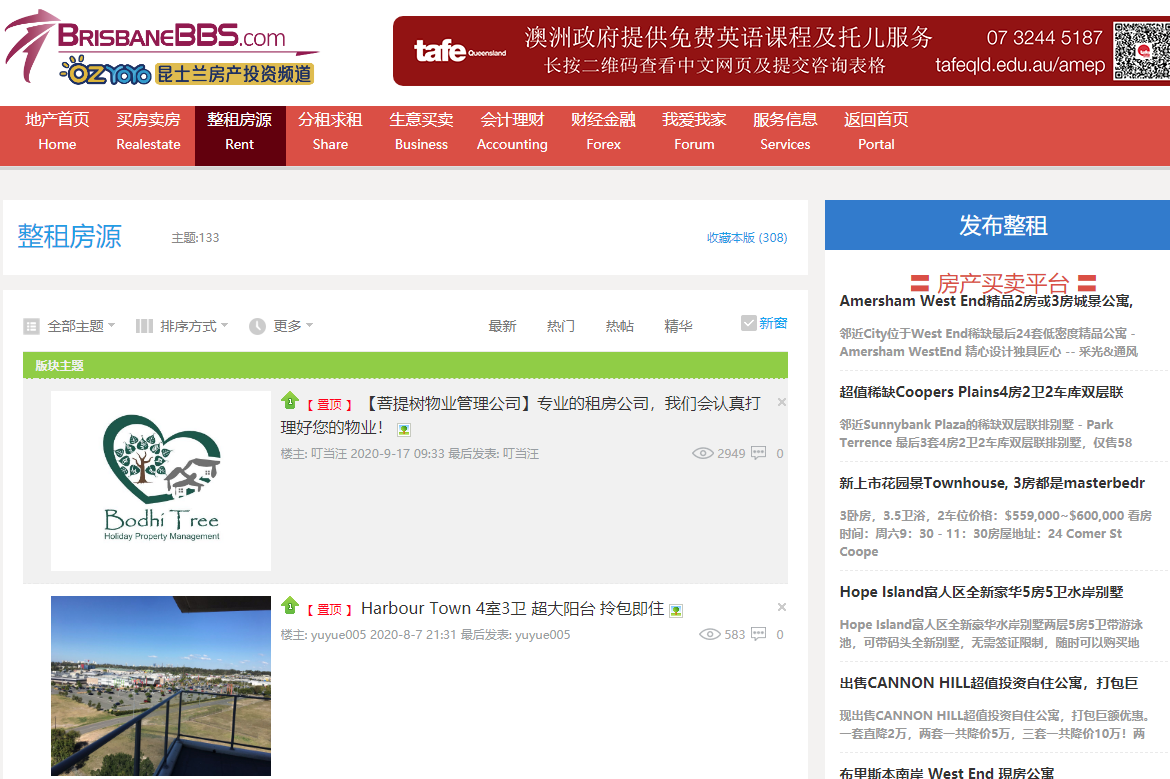Open Harbour Town 4室3卫 thread
This screenshot has width=1170, height=779.
[513, 609]
